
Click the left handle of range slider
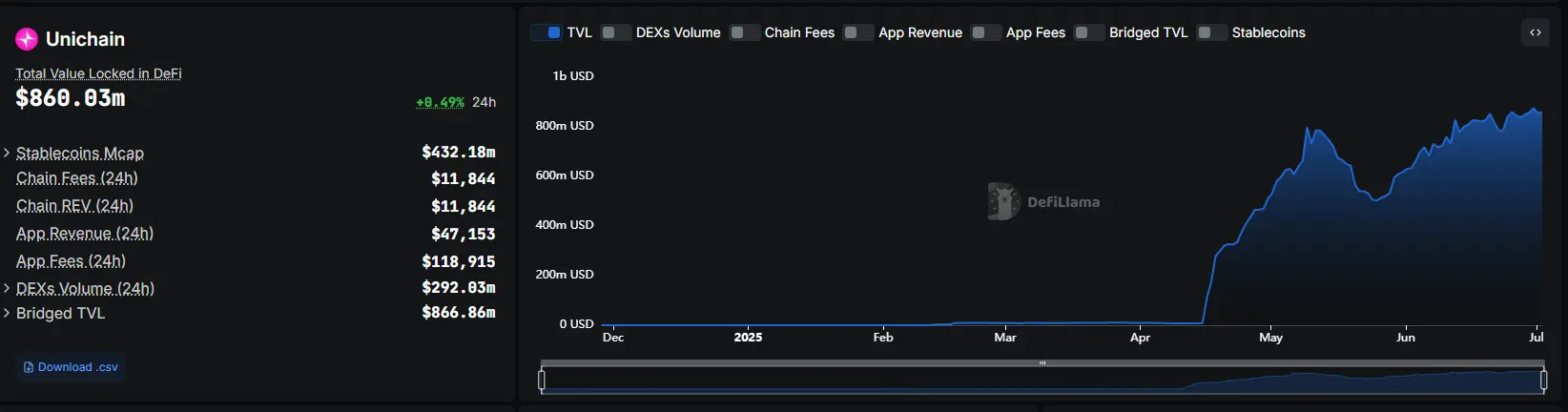[542, 381]
